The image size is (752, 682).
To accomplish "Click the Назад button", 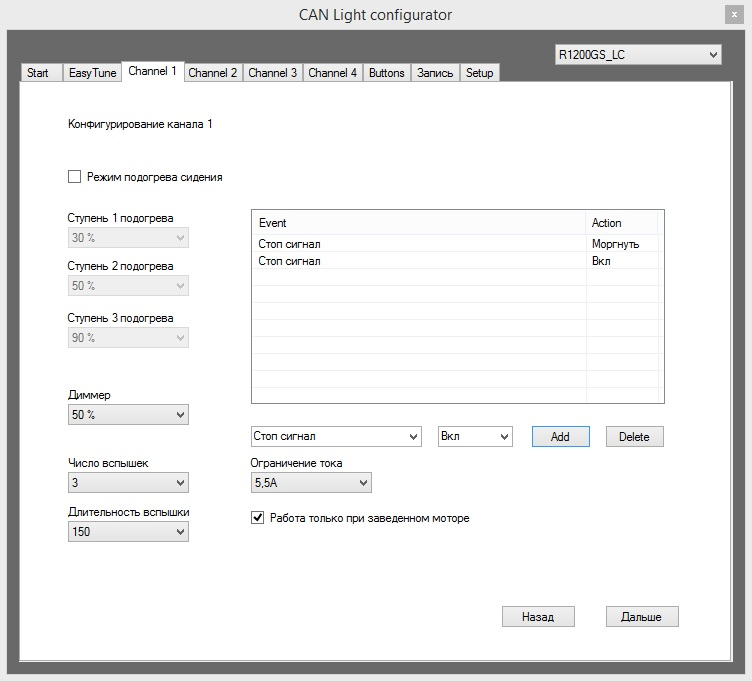I will [537, 616].
